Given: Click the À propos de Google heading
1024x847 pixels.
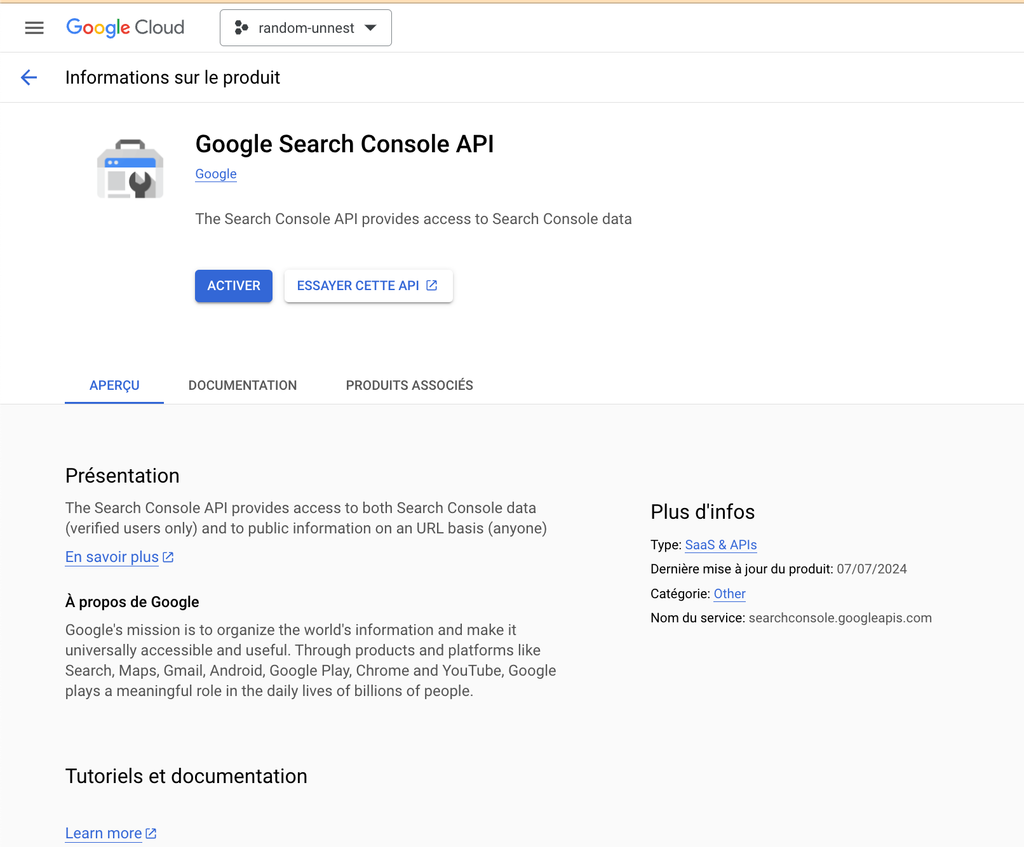Looking at the screenshot, I should (x=132, y=601).
